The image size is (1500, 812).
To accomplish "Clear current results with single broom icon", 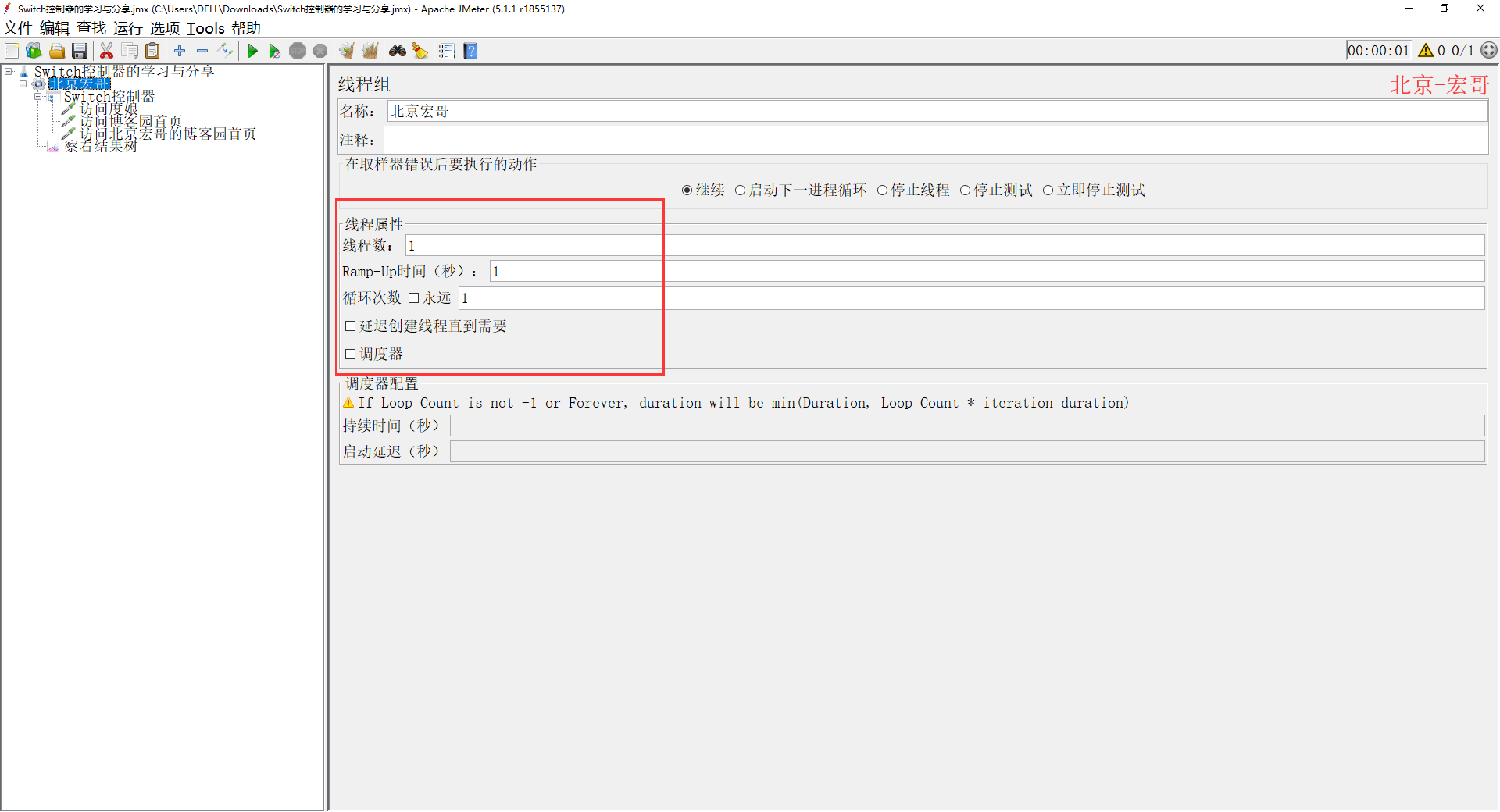I will [347, 51].
